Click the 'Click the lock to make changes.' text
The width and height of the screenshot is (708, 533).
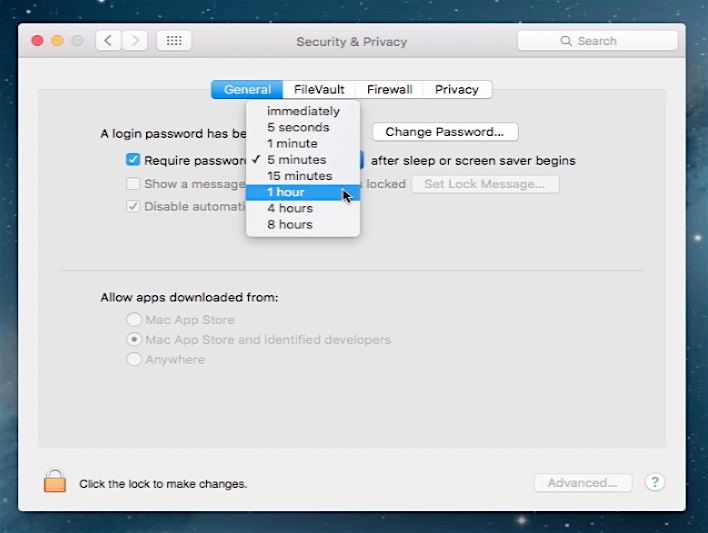coord(163,484)
